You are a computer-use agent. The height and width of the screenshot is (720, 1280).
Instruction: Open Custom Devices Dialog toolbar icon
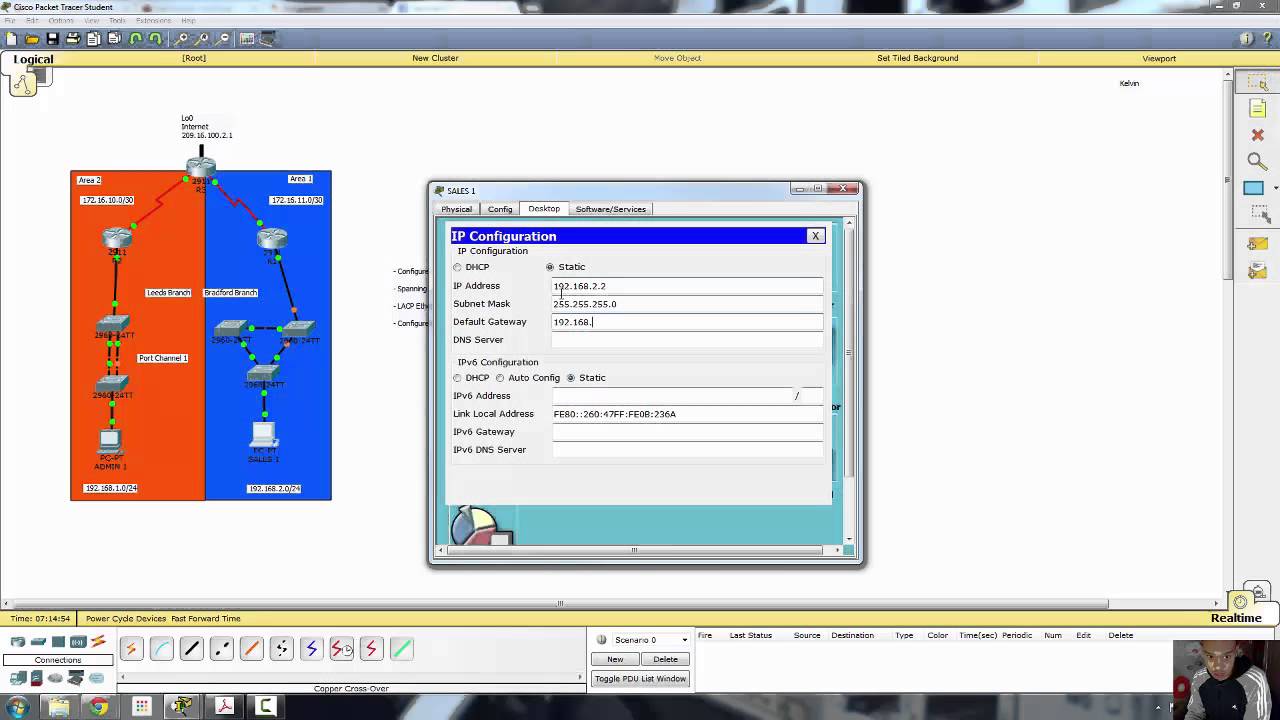(269, 39)
